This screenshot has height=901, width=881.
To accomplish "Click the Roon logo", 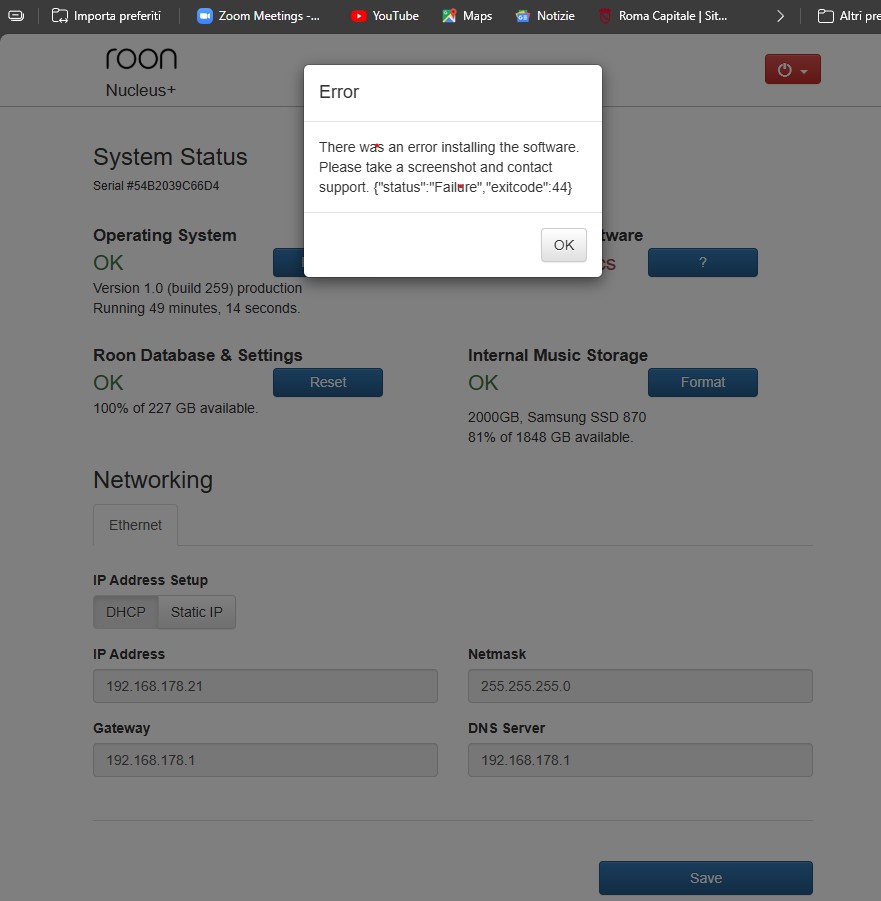I will pos(141,59).
